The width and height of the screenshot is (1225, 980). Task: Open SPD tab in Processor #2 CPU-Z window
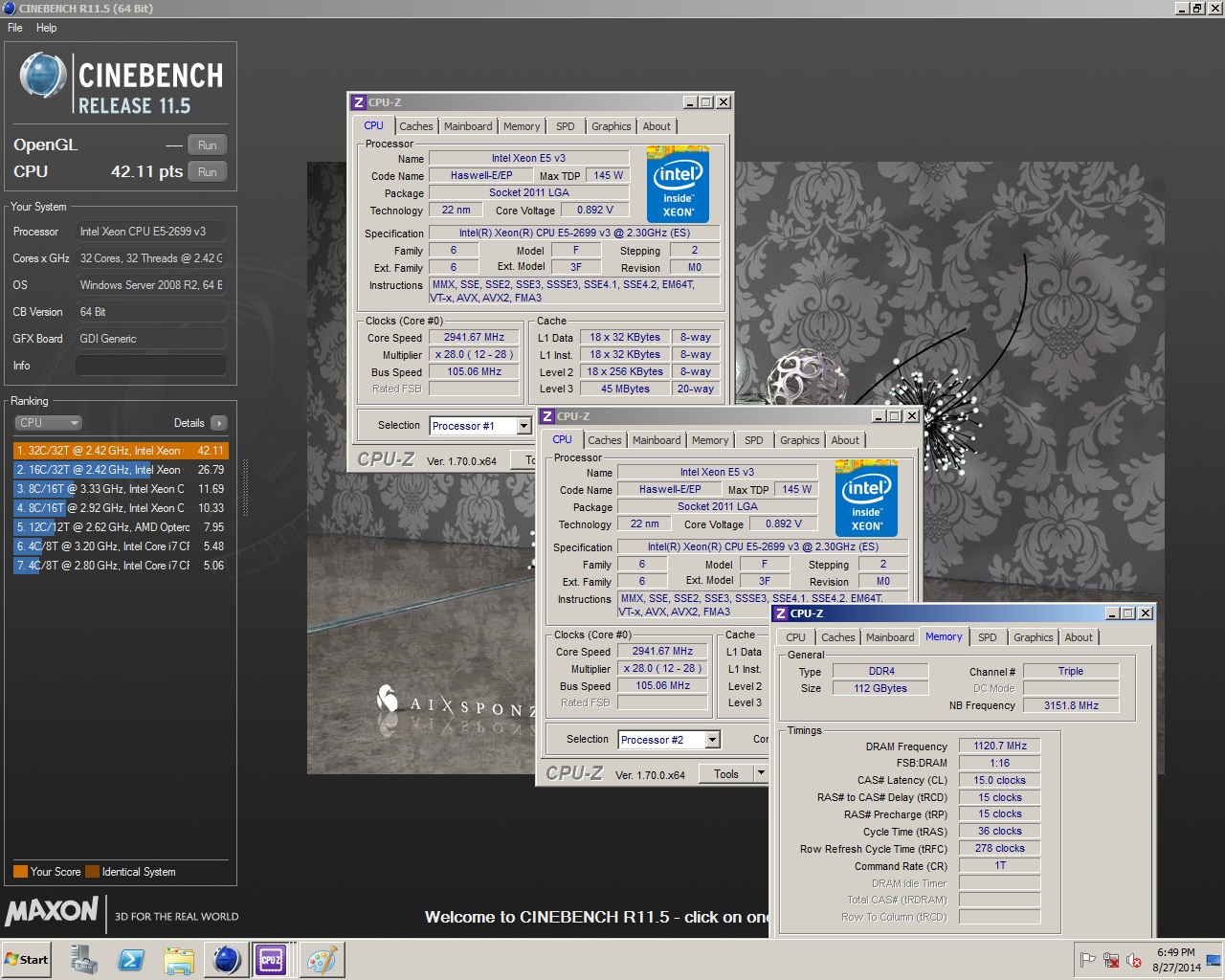tap(754, 440)
